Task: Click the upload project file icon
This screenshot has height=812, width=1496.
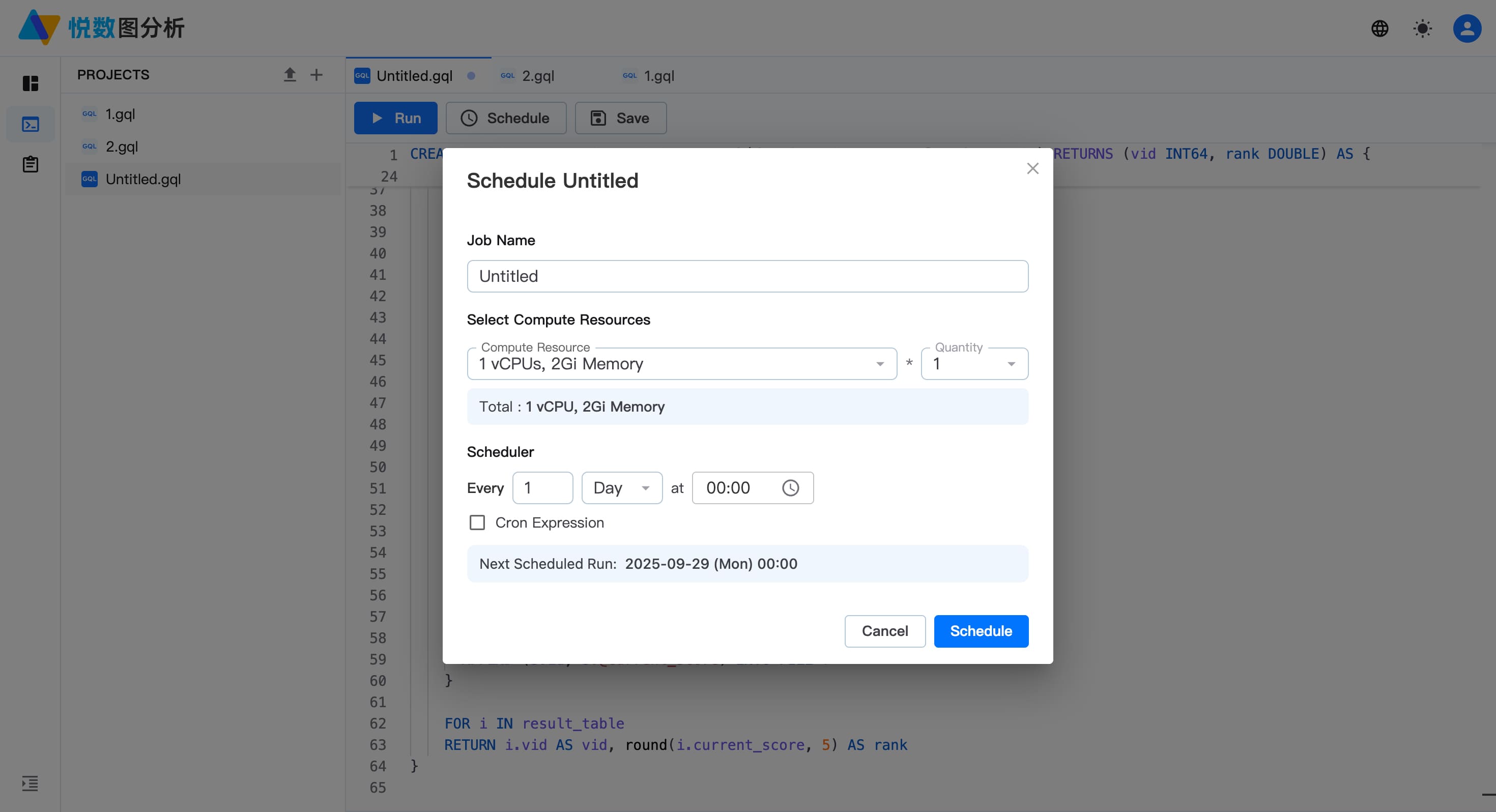Action: click(289, 74)
